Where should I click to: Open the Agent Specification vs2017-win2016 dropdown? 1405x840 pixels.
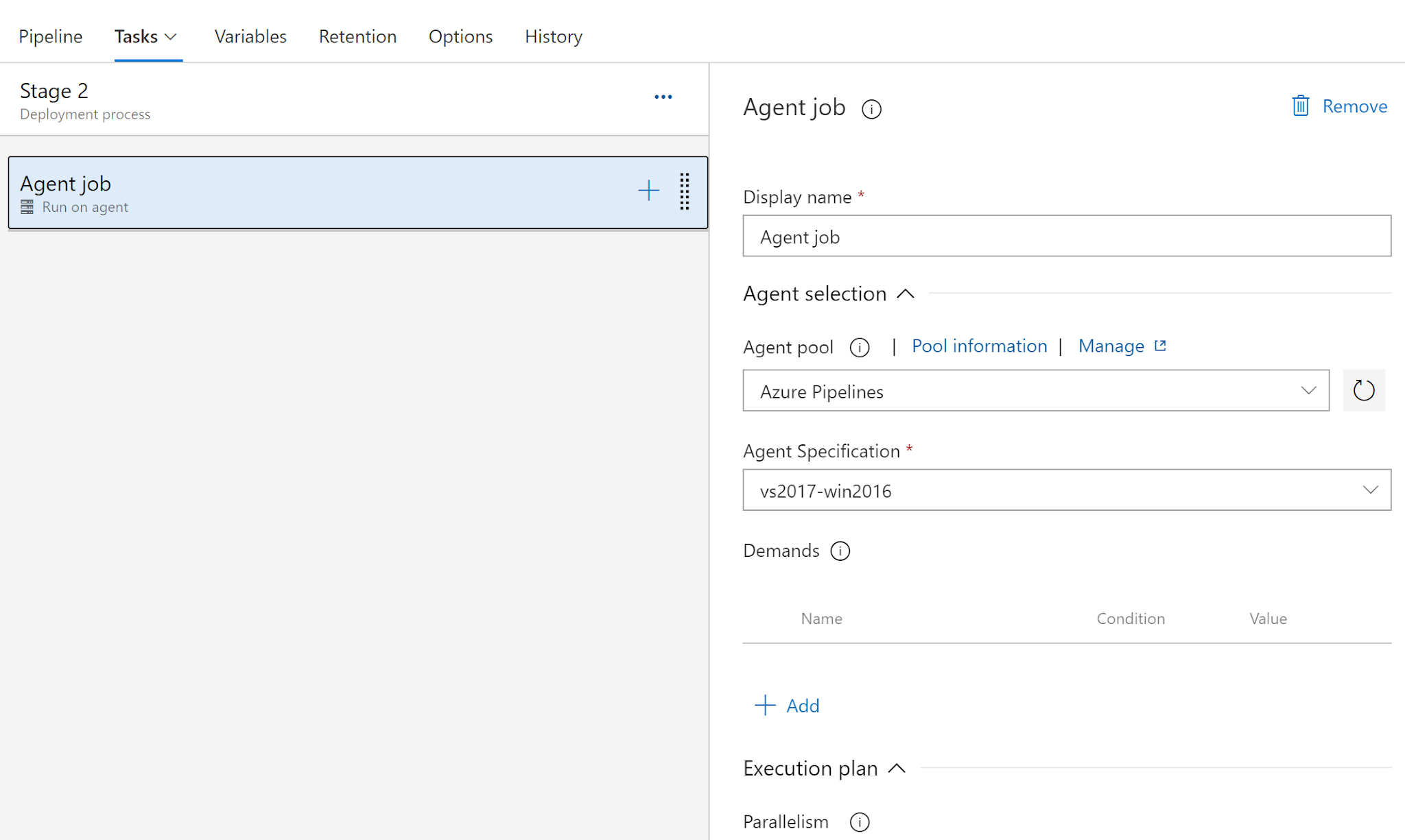(1066, 490)
